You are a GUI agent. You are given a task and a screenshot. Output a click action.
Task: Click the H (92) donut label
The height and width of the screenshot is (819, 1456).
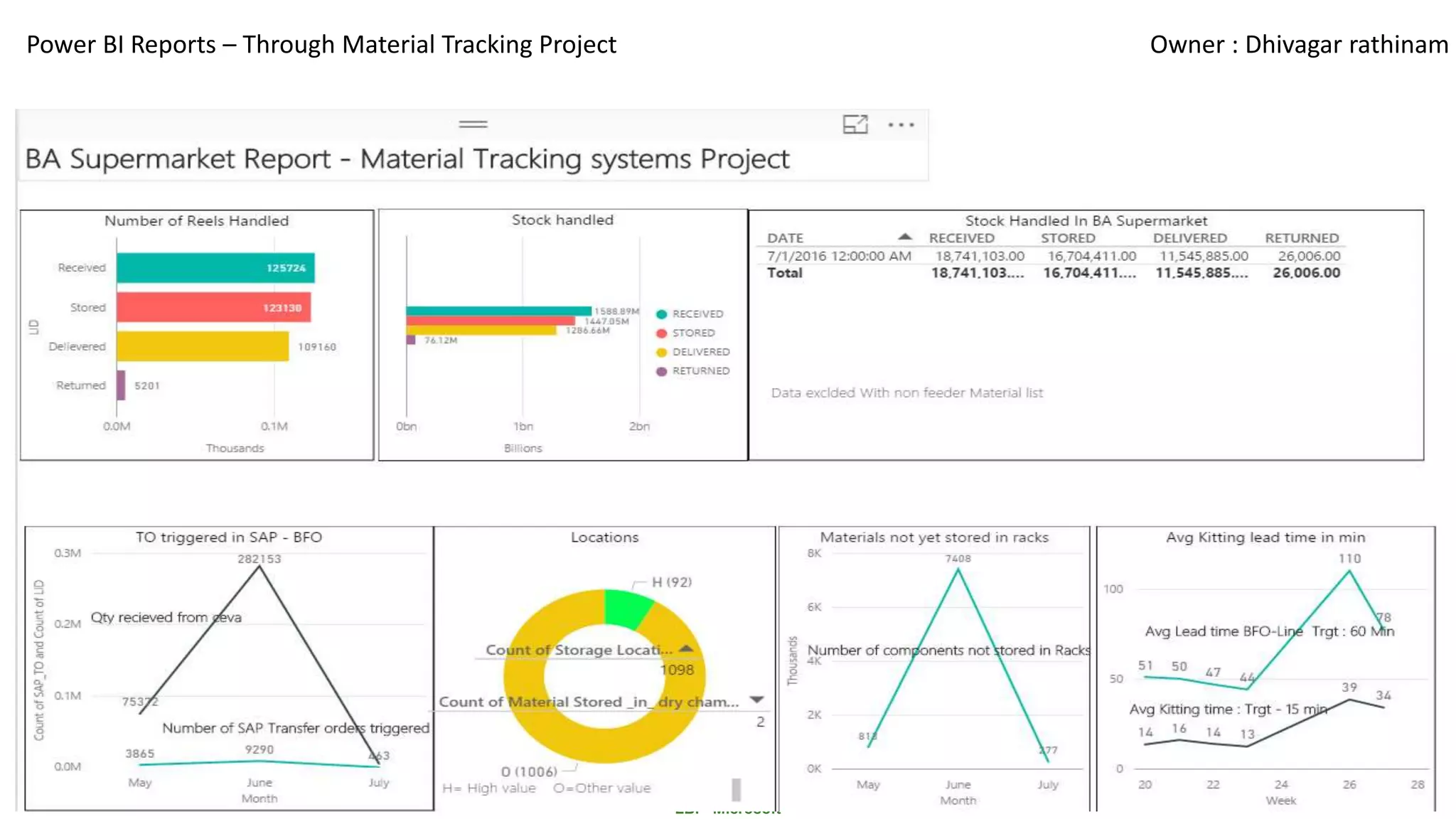click(x=671, y=582)
